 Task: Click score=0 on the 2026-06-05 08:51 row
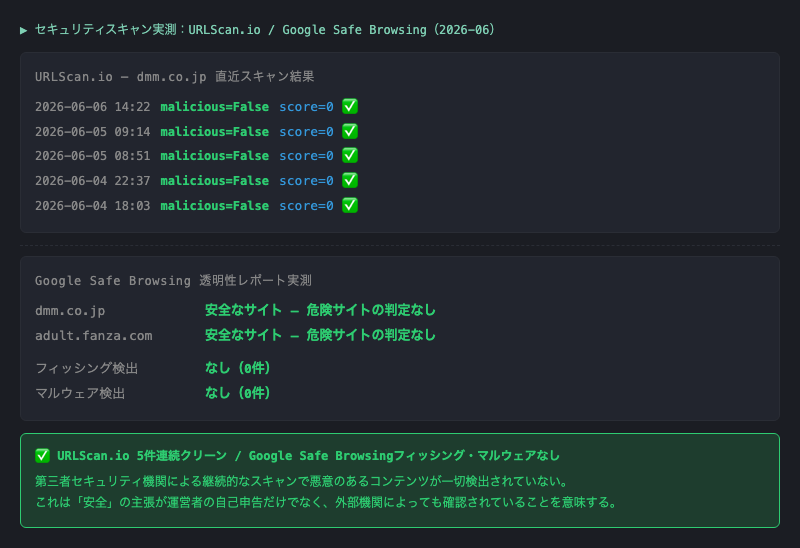(306, 156)
